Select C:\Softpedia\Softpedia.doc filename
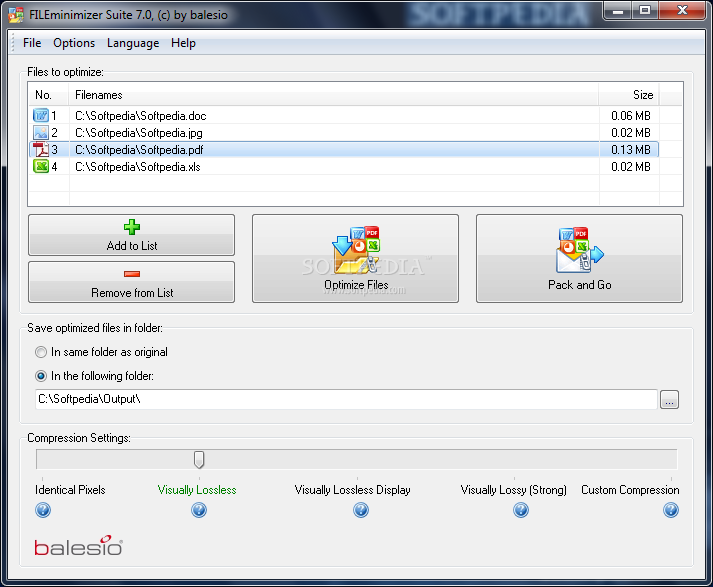713x587 pixels. tap(141, 116)
